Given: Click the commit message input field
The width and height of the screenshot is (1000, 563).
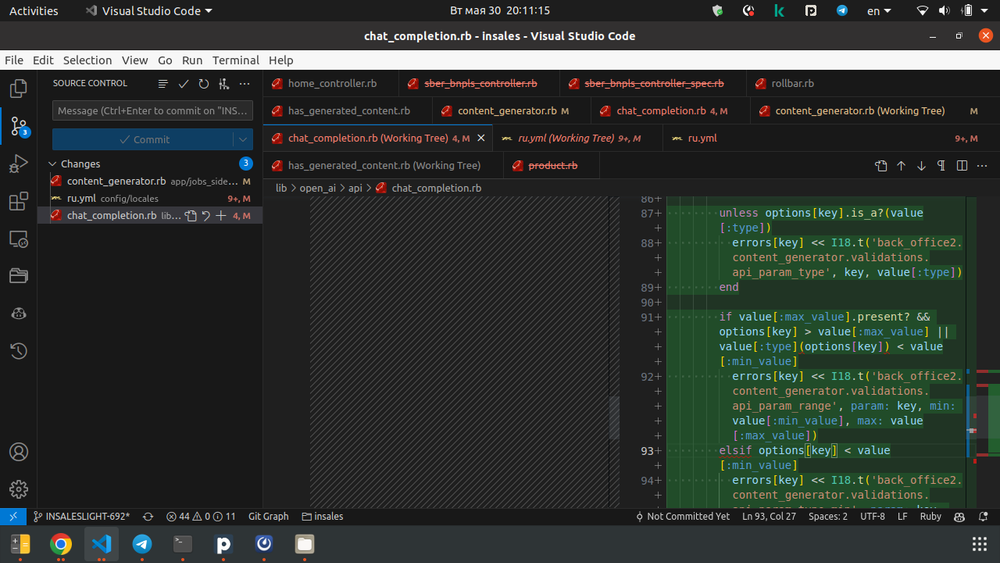Looking at the screenshot, I should click(x=152, y=111).
